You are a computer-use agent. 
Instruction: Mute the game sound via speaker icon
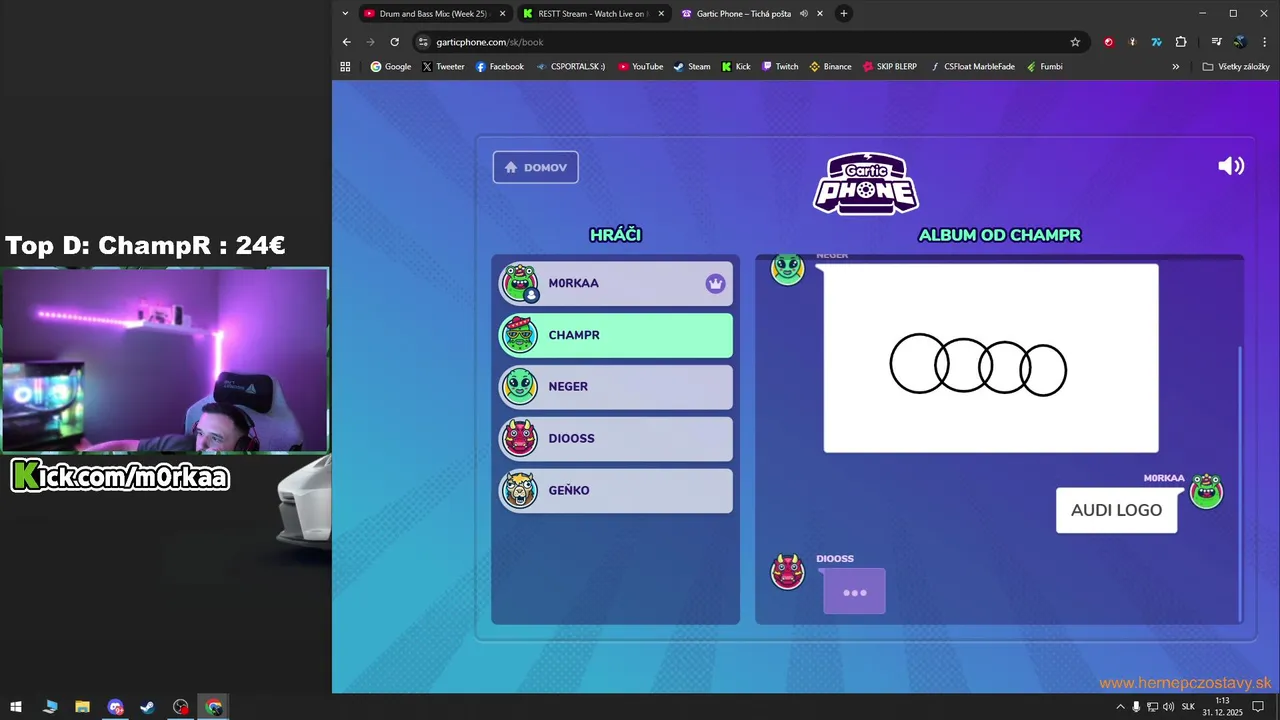point(1231,166)
